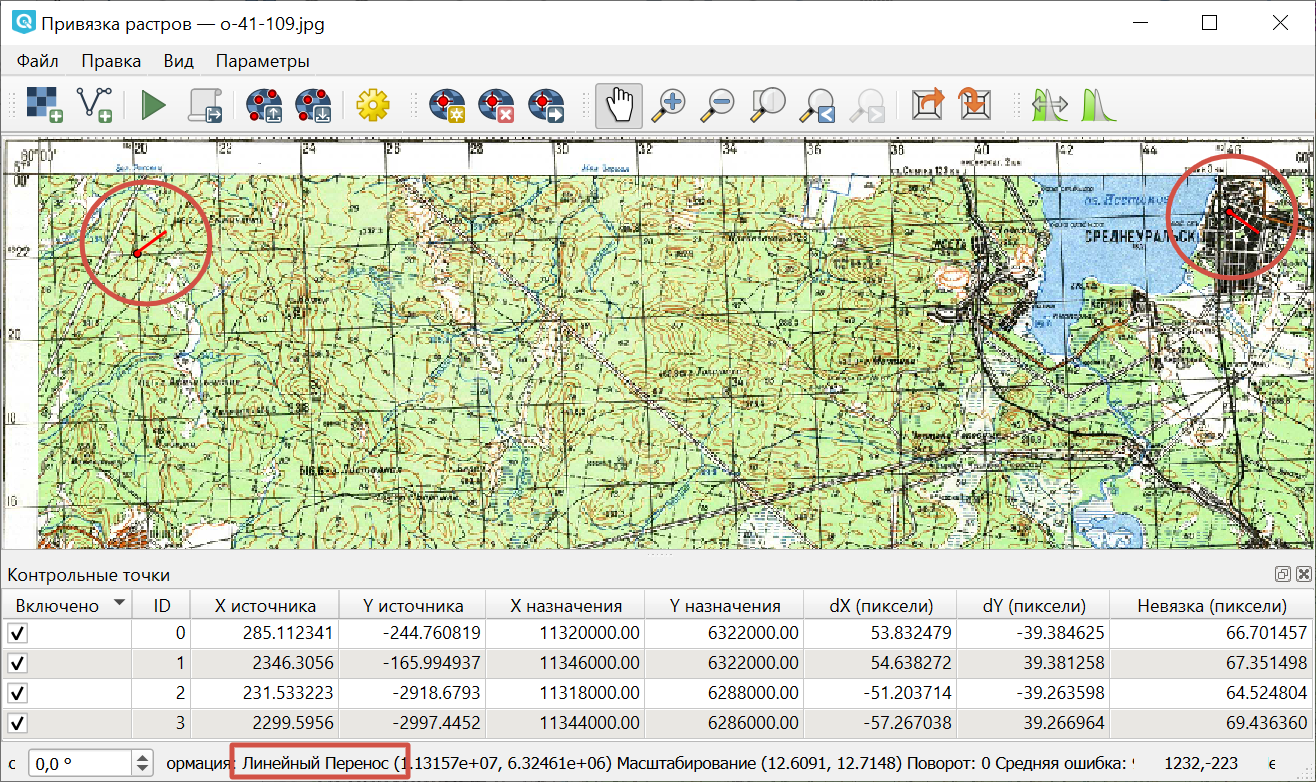Select the Zoom Out magnifier tool
The image size is (1316, 782).
click(x=717, y=105)
